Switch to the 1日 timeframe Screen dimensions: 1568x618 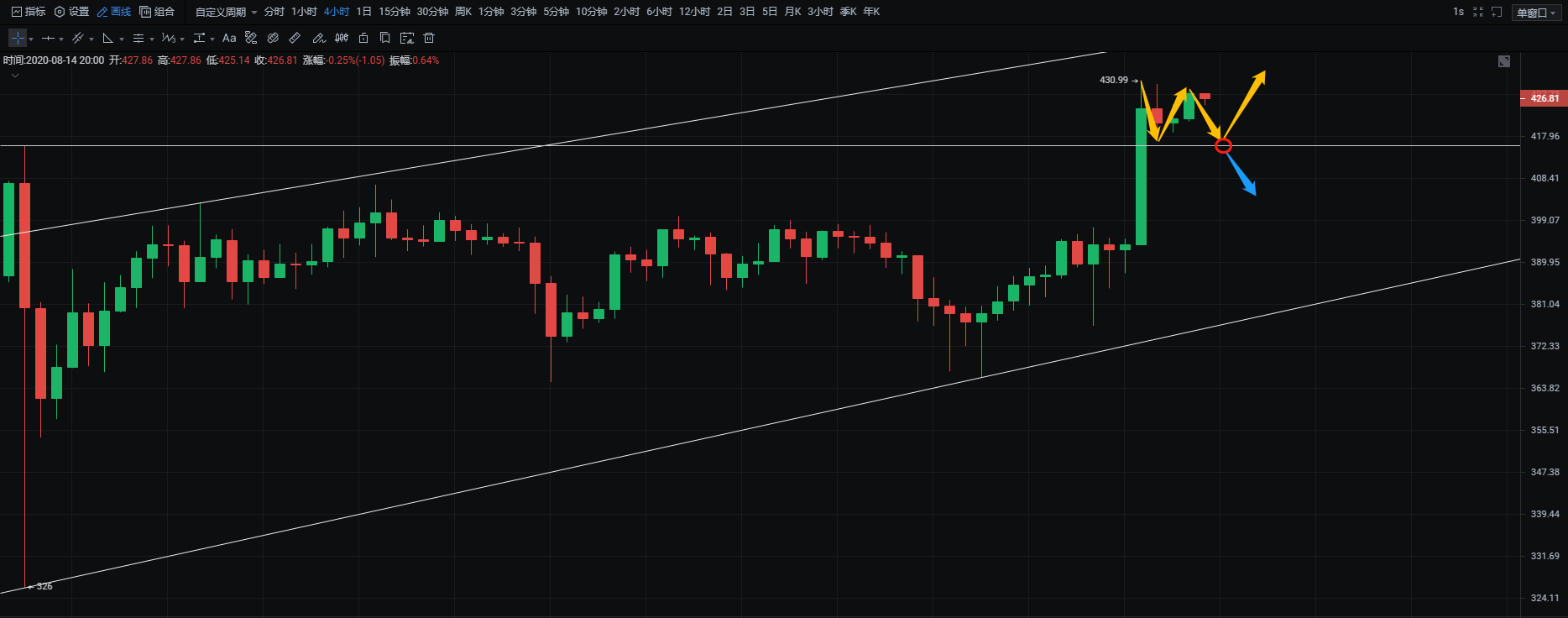tap(363, 12)
